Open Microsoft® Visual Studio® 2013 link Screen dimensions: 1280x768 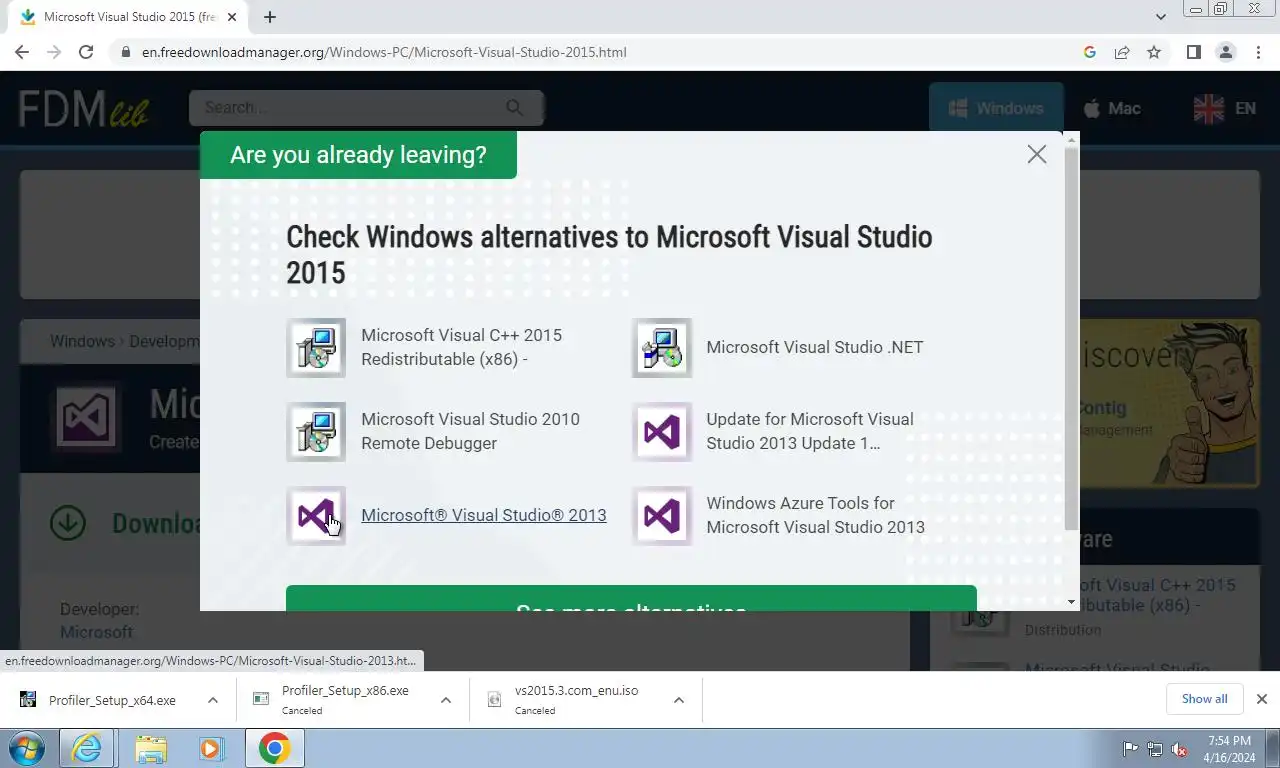click(484, 515)
